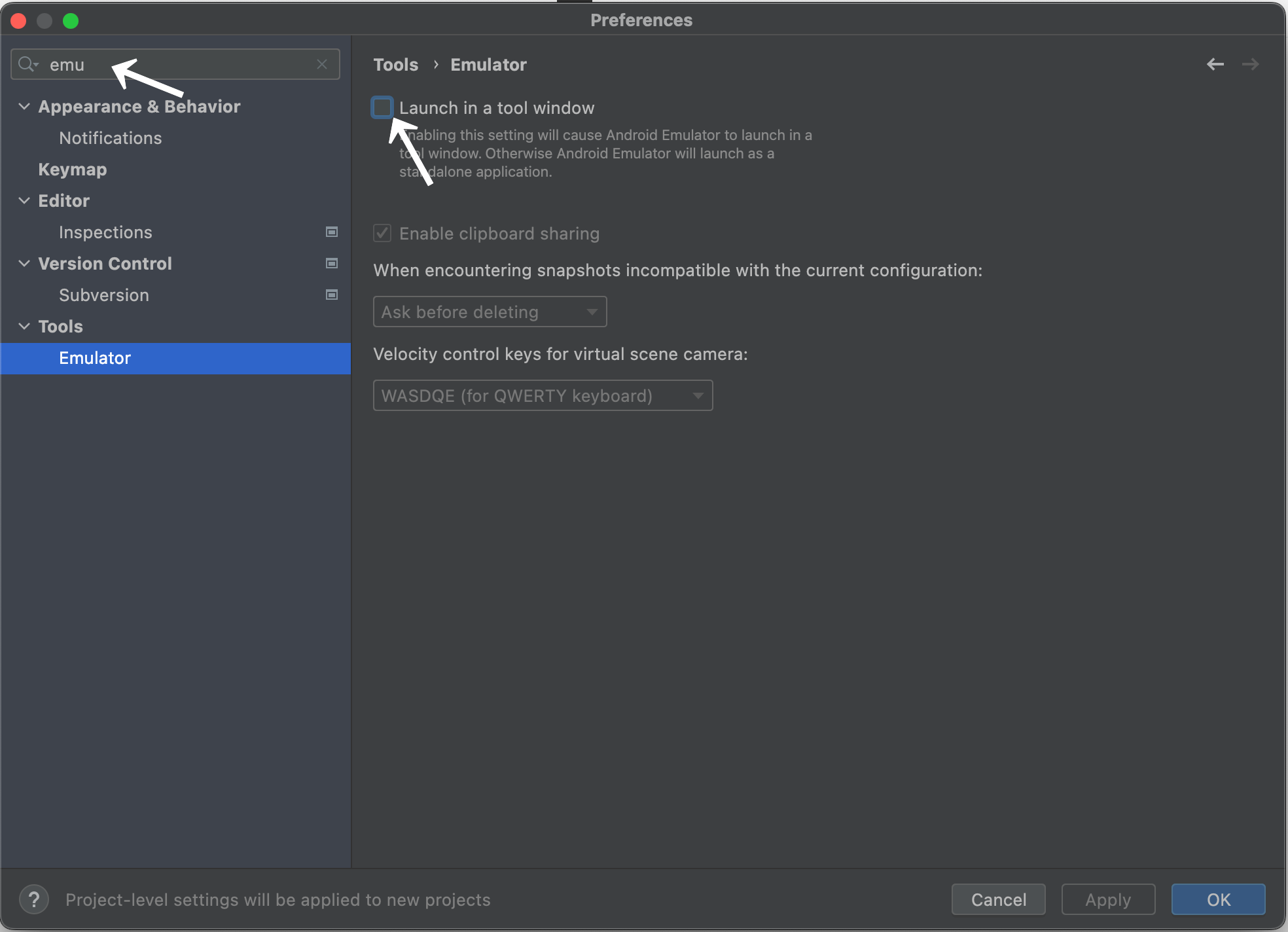The height and width of the screenshot is (932, 1288).
Task: Click the Cancel button
Action: 998,899
